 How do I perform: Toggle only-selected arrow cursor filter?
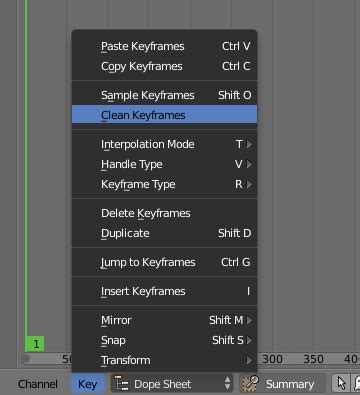(x=341, y=384)
